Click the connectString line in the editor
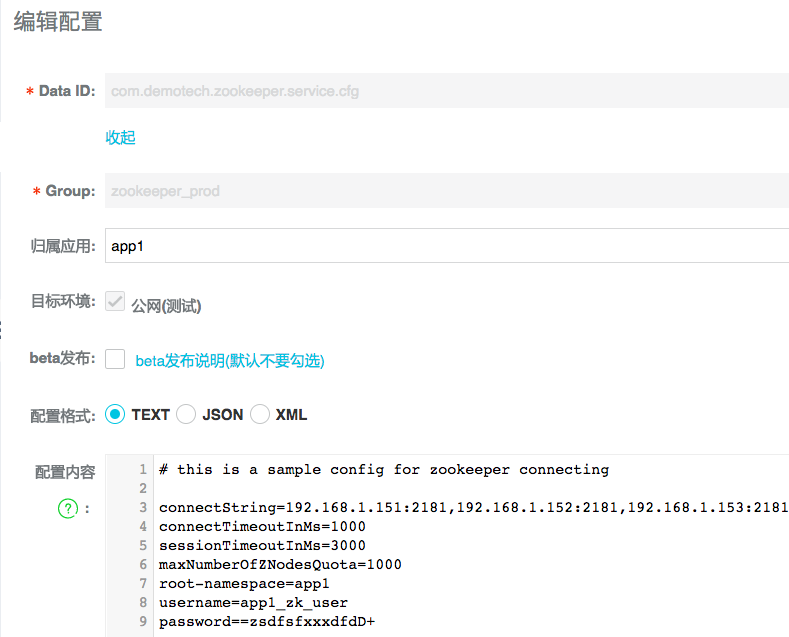 (x=474, y=507)
